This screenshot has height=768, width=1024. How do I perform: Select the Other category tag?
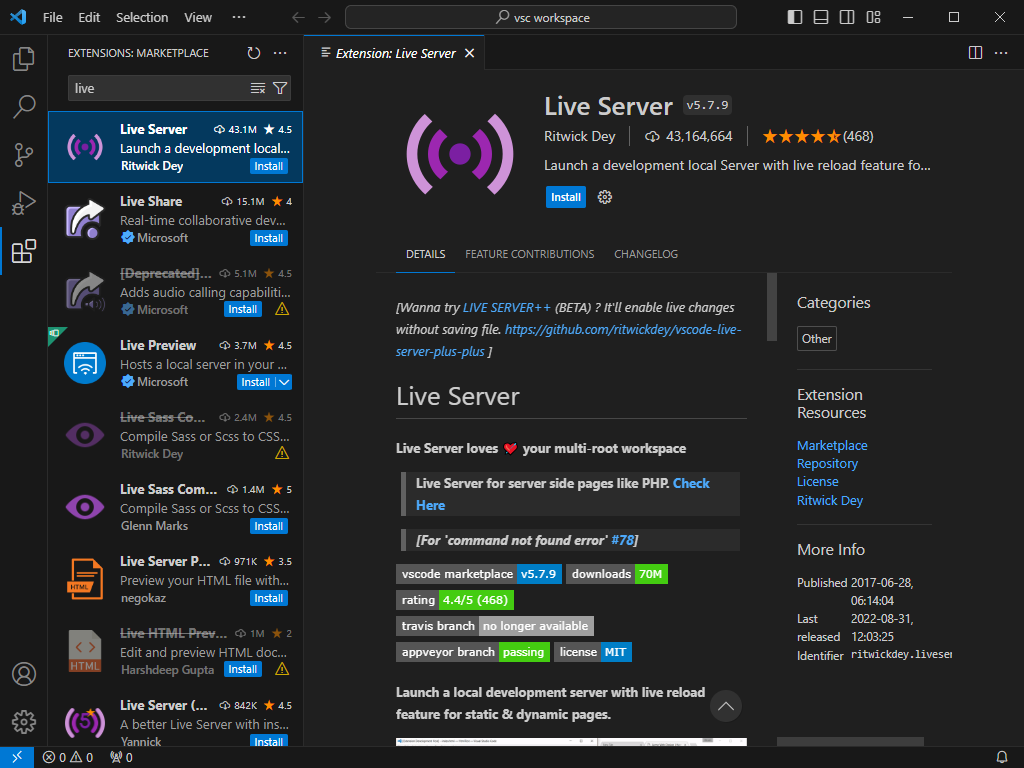(816, 338)
